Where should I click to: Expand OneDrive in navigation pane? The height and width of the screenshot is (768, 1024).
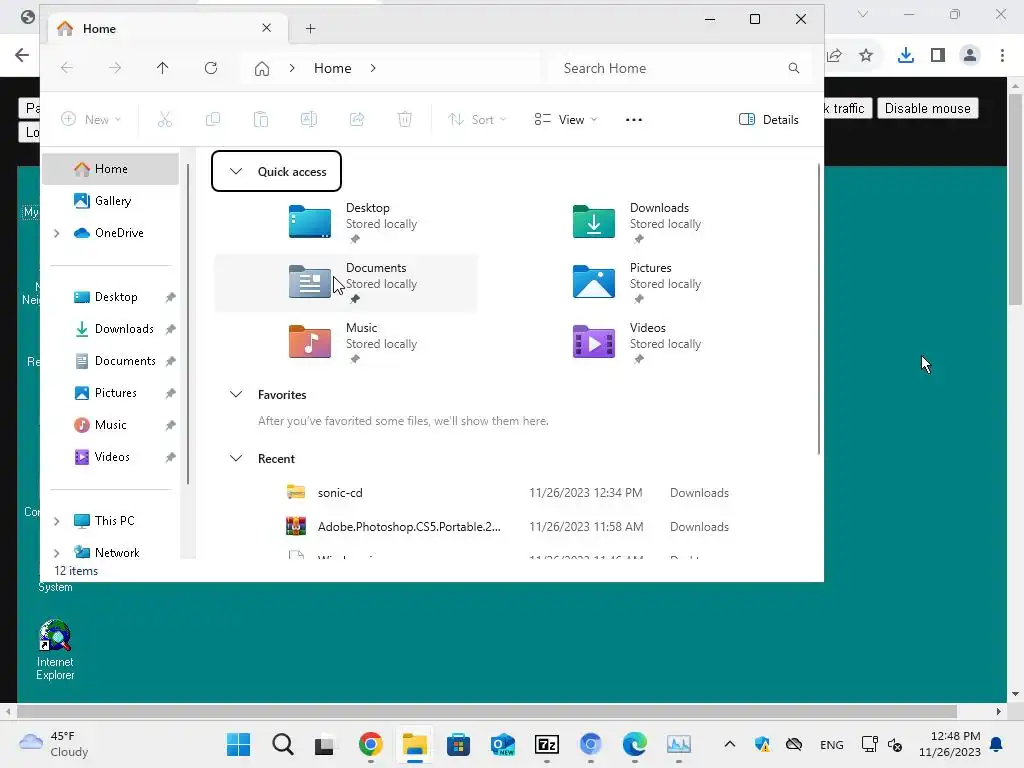pyautogui.click(x=57, y=233)
